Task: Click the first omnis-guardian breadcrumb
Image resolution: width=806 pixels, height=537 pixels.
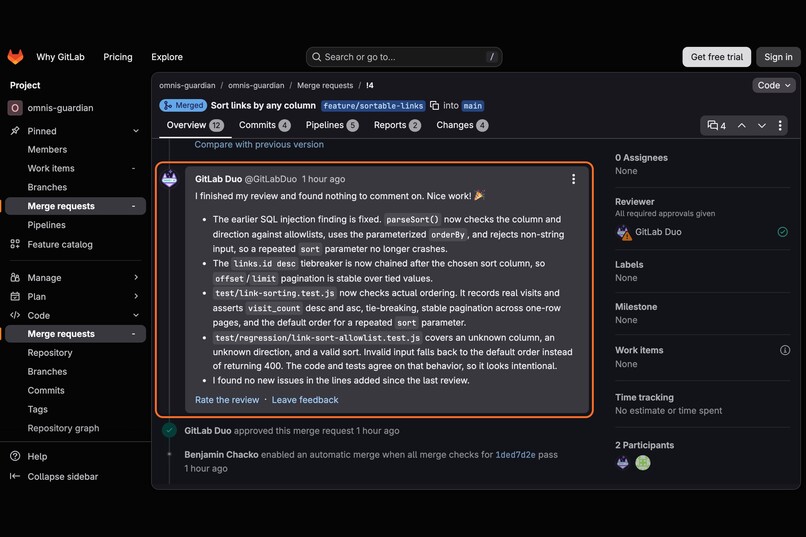Action: [187, 85]
